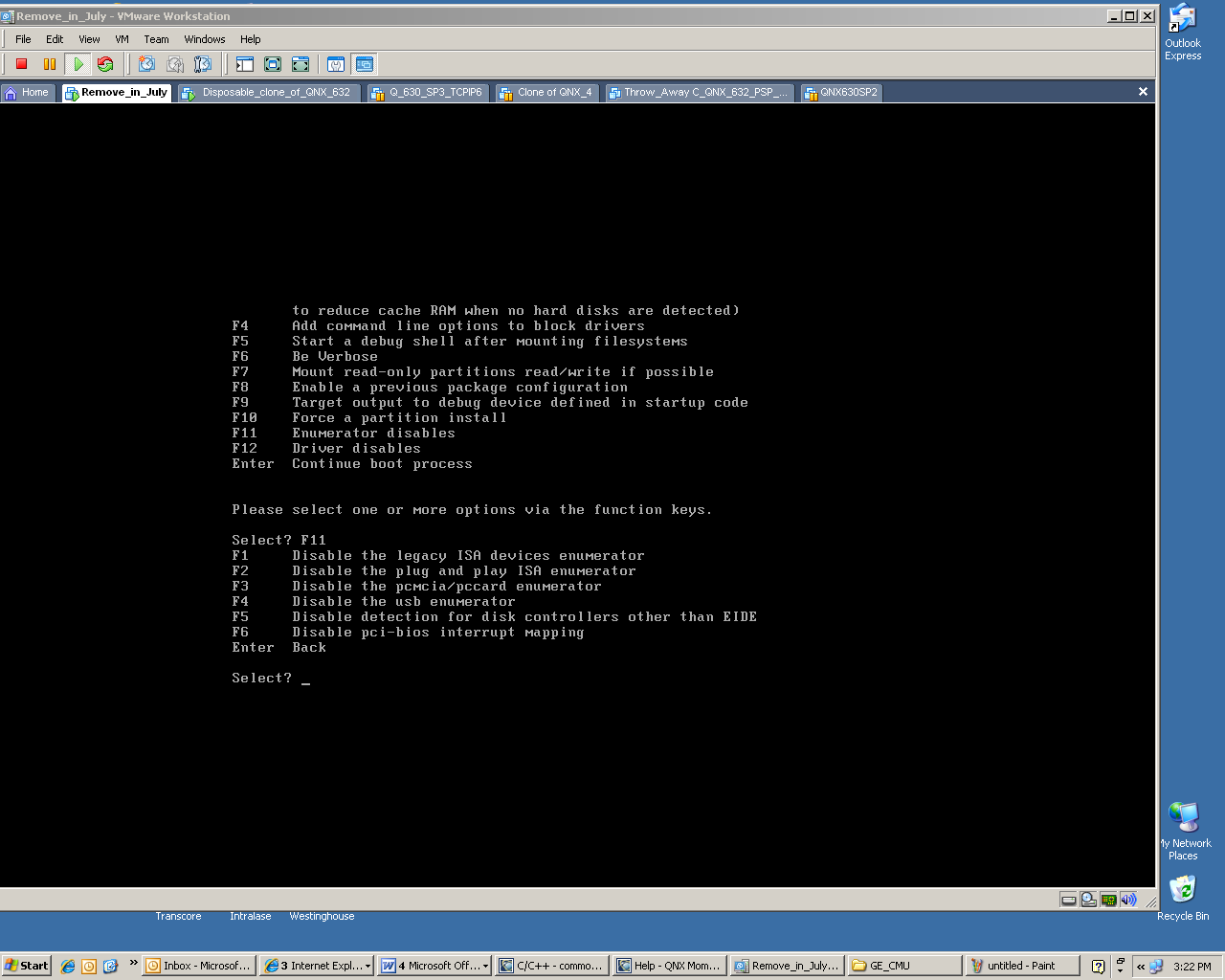Open the VM menu
This screenshot has width=1225, height=980.
click(122, 39)
